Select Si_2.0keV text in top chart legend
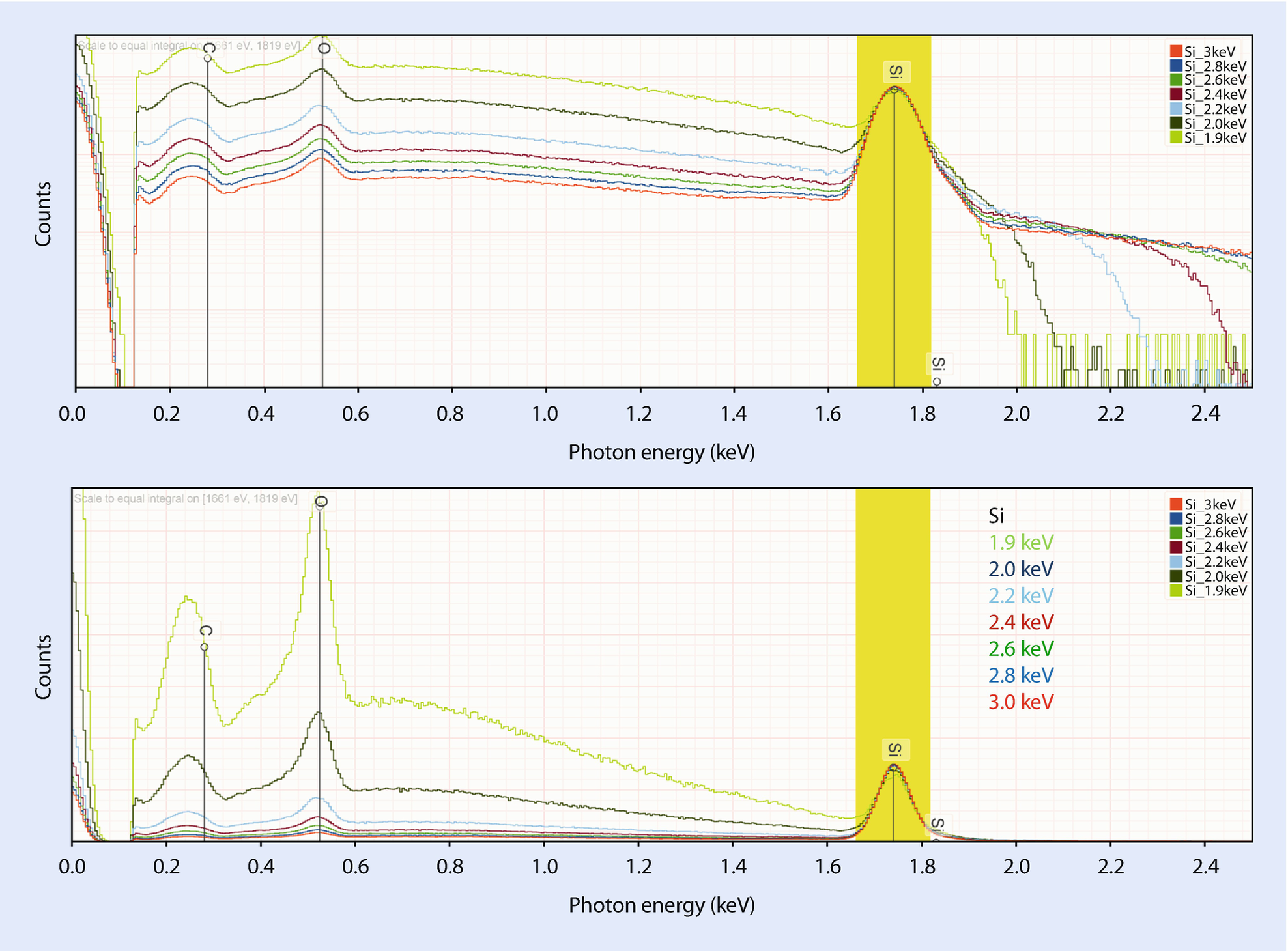The width and height of the screenshot is (1288, 951). tap(1216, 124)
